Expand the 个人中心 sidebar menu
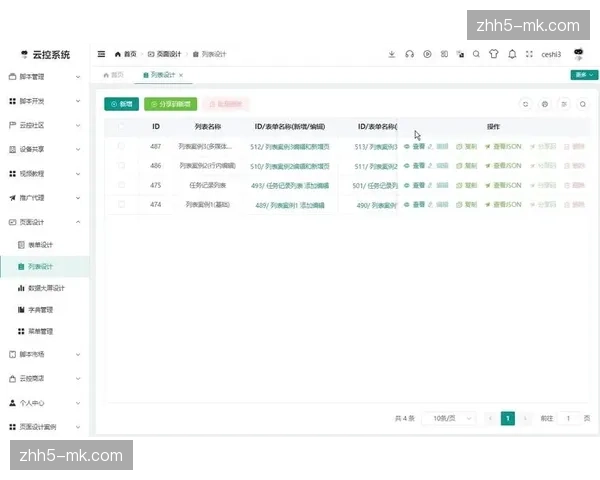The image size is (600, 480). (x=44, y=403)
